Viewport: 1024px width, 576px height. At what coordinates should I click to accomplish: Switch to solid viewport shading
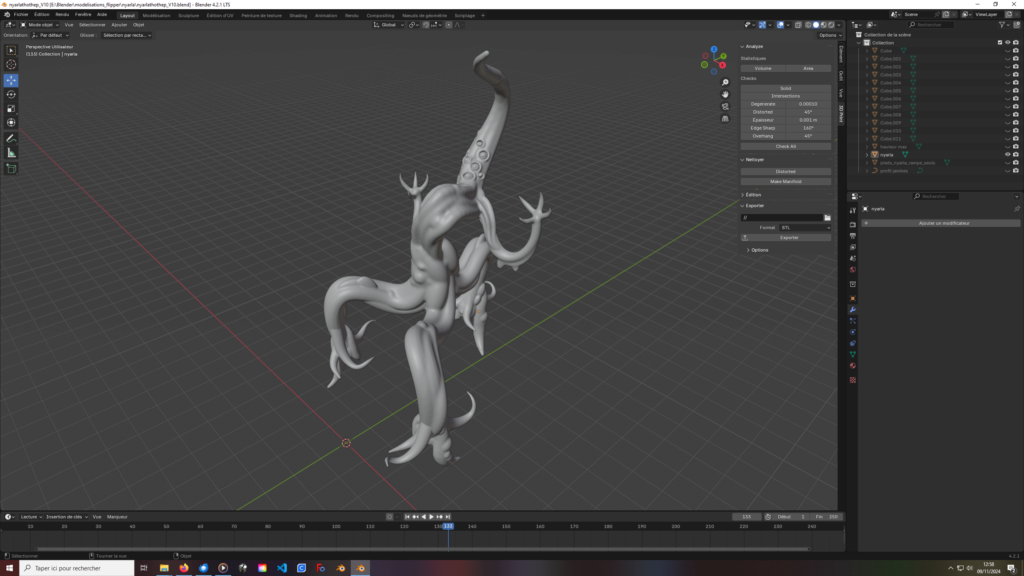tap(816, 25)
